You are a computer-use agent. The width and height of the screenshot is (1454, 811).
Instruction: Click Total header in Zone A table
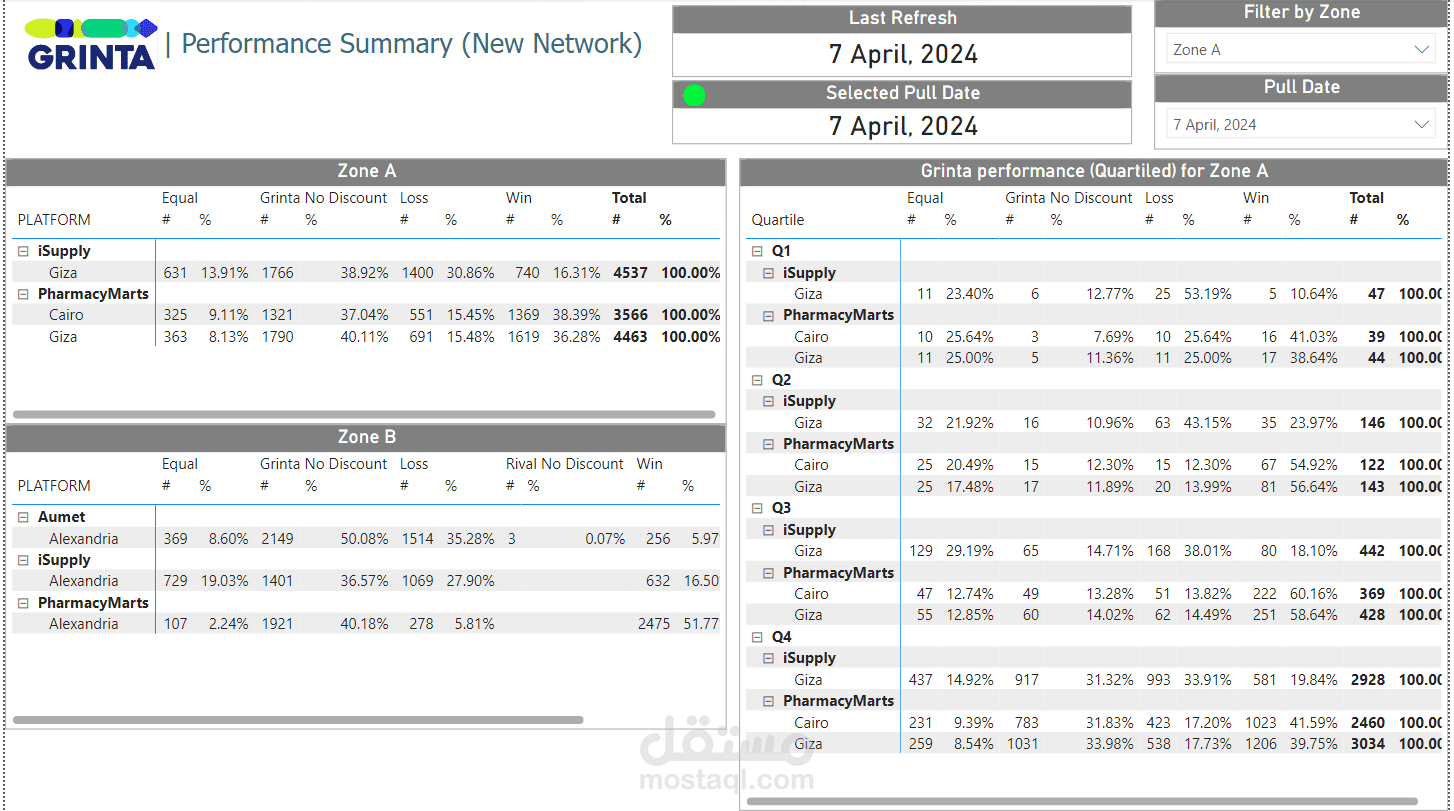click(630, 198)
